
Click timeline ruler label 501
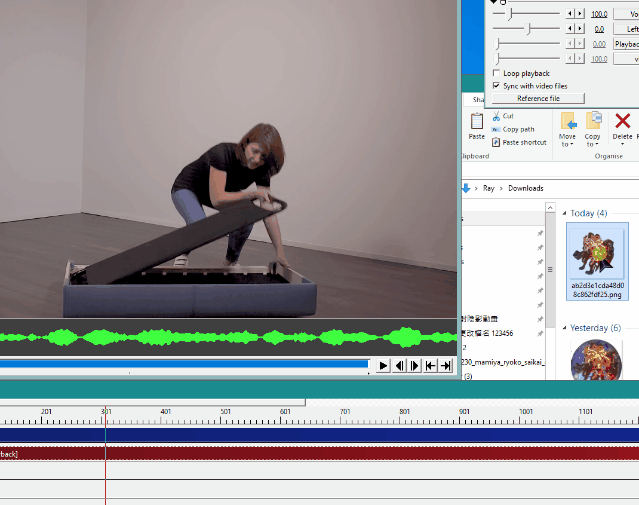coord(225,412)
